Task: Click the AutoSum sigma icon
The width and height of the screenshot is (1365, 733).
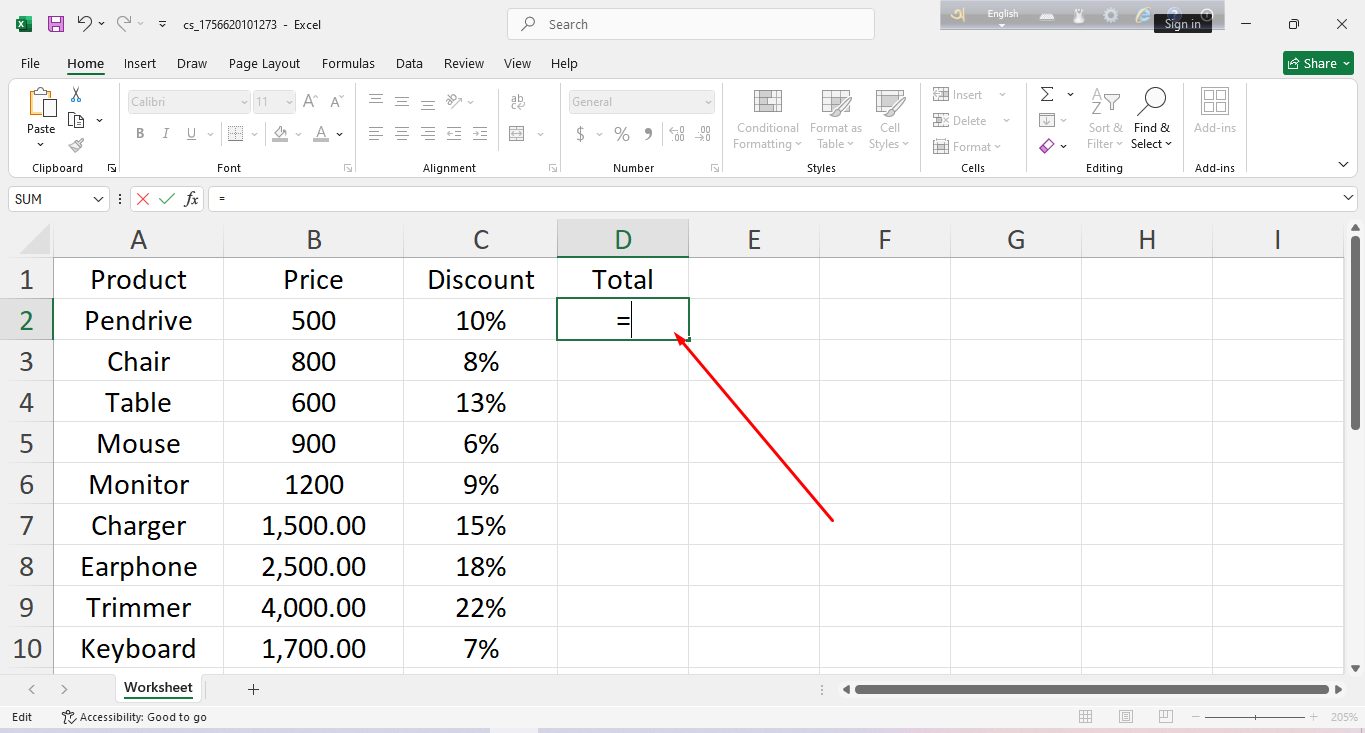Action: click(1047, 95)
